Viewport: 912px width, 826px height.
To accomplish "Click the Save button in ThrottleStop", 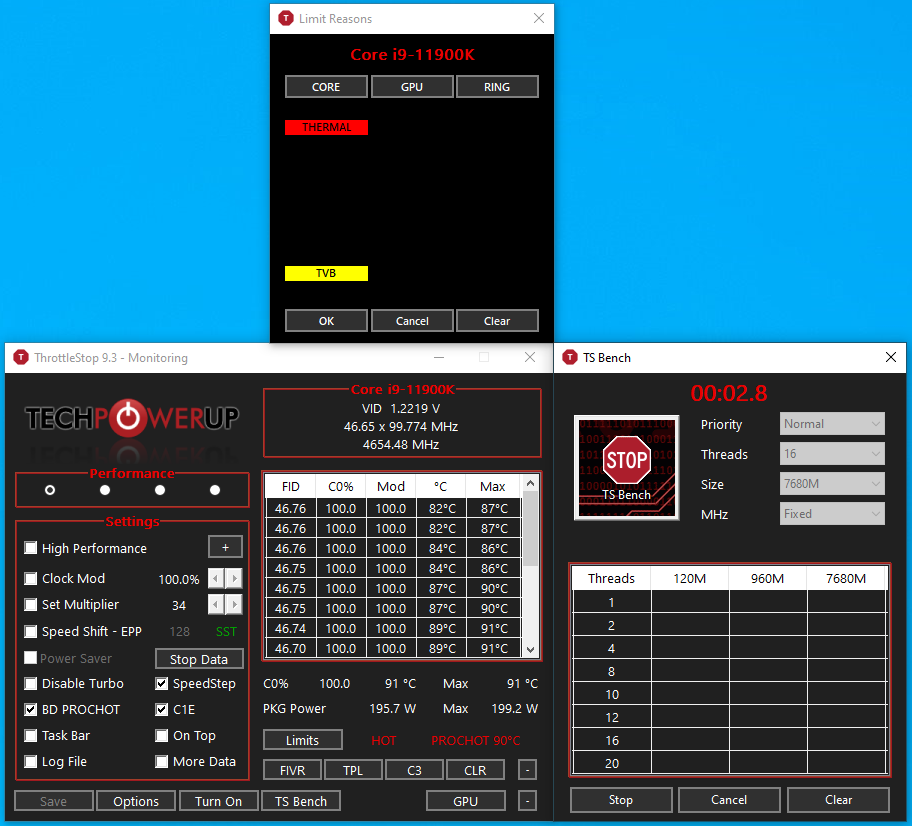I will 54,801.
